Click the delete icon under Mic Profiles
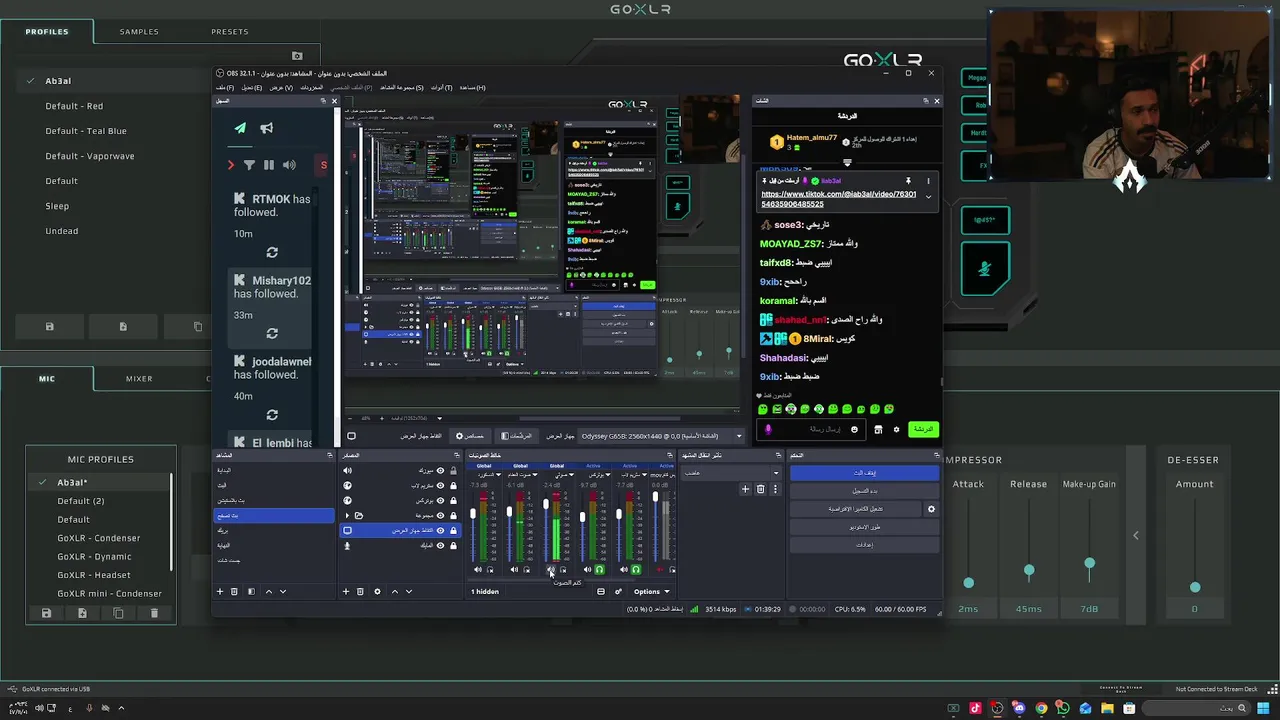Screen dimensions: 1280x720 click(154, 613)
